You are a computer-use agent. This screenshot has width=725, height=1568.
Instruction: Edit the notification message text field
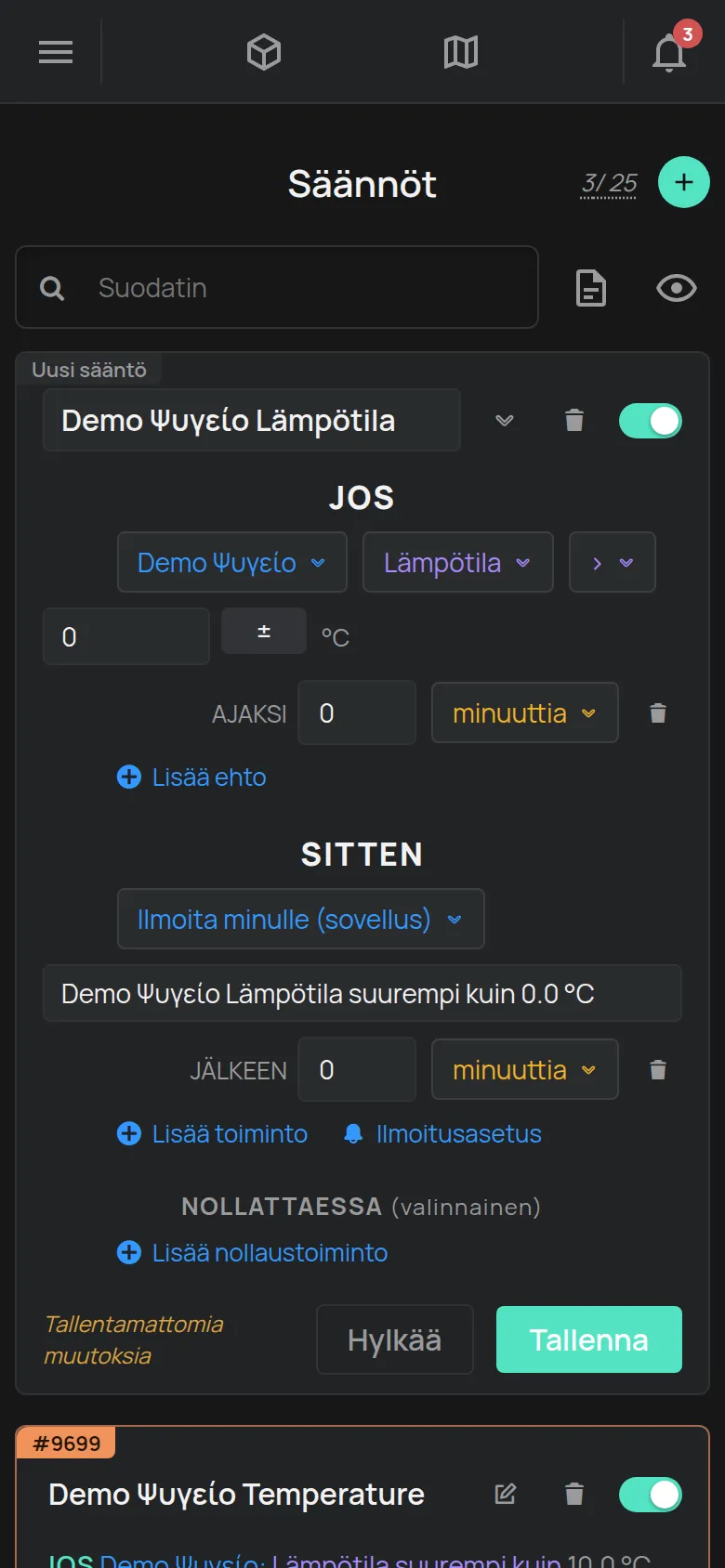pyautogui.click(x=362, y=993)
